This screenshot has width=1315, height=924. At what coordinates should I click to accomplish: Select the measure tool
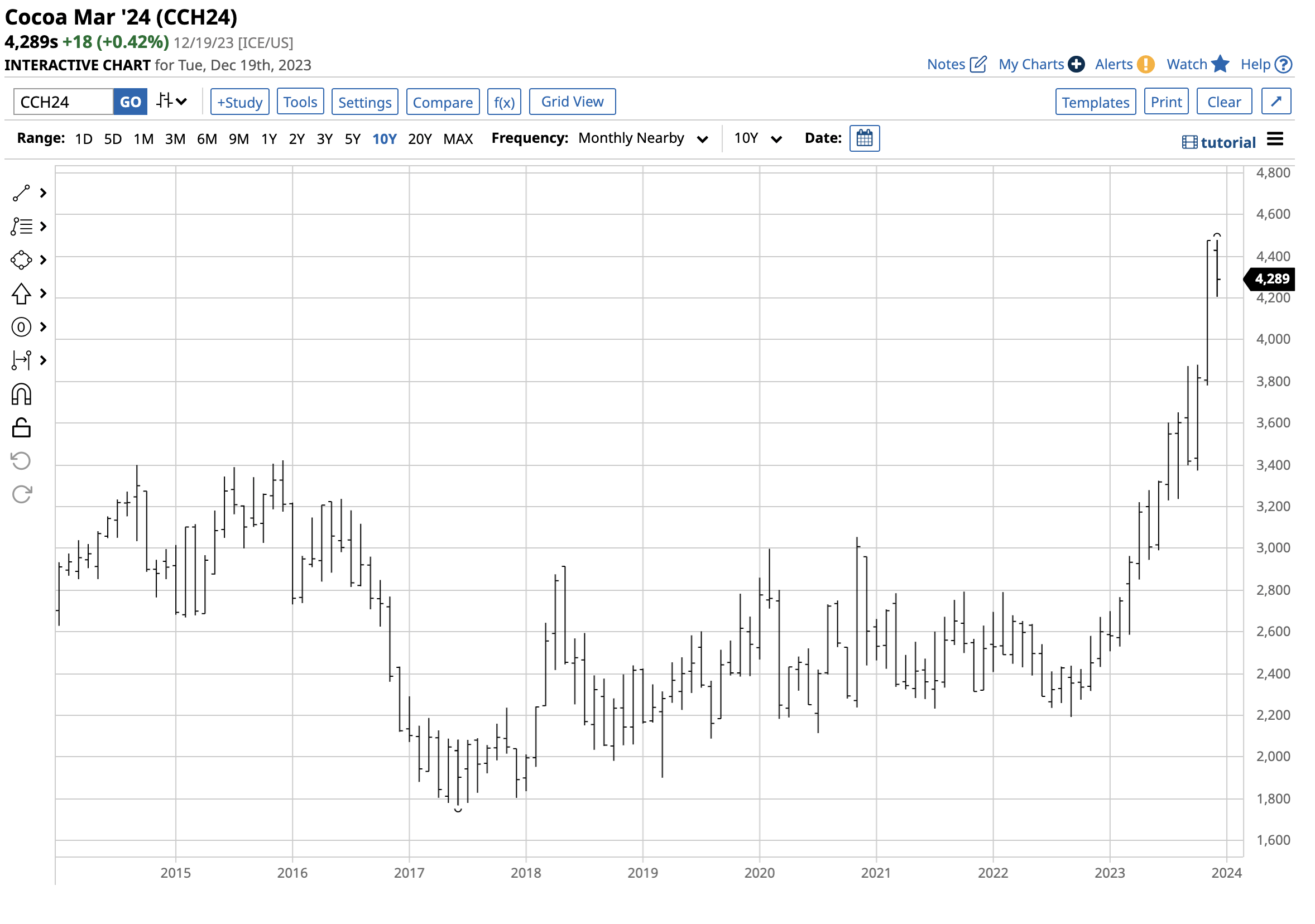point(21,360)
